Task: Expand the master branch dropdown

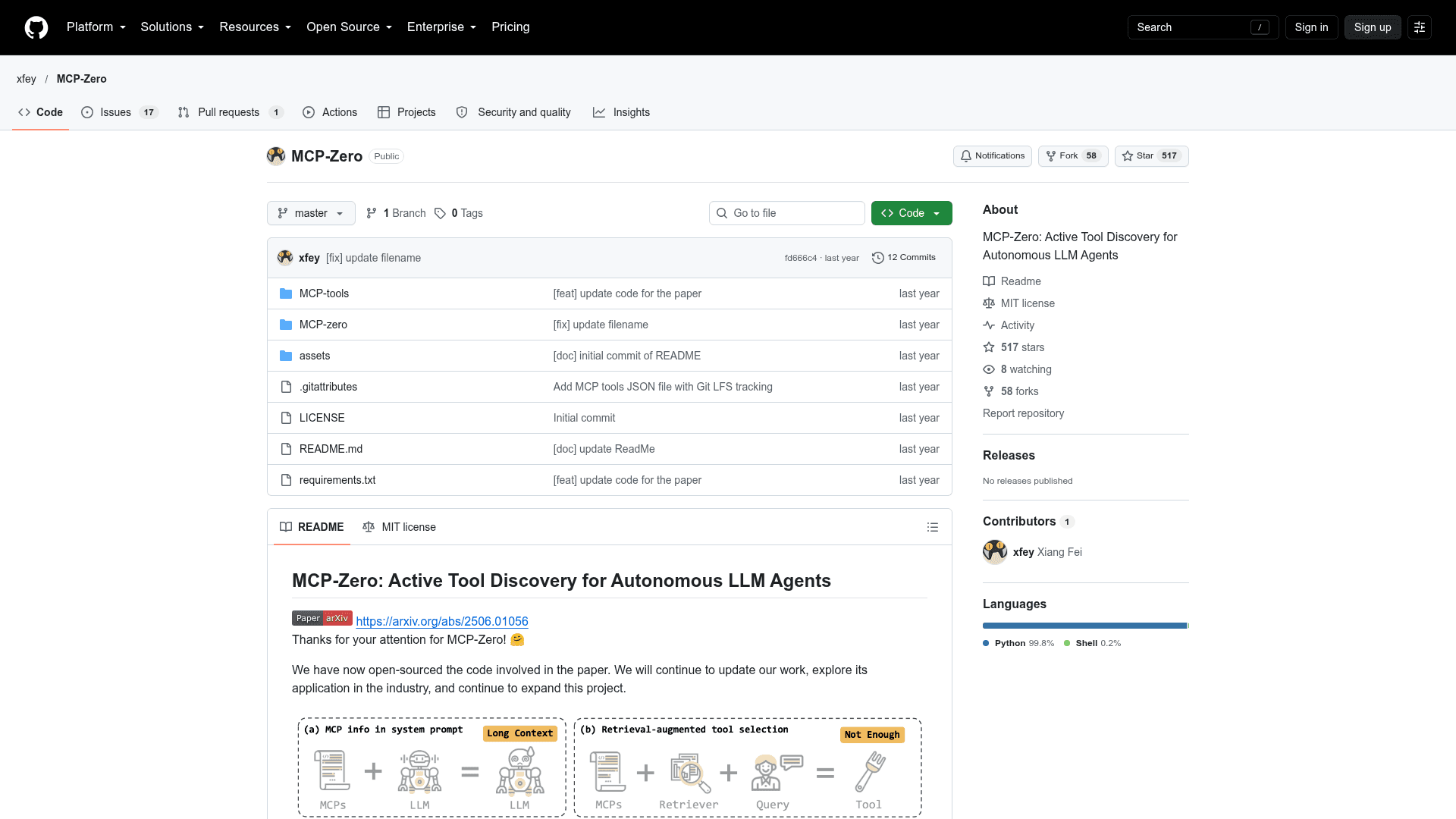Action: click(311, 213)
